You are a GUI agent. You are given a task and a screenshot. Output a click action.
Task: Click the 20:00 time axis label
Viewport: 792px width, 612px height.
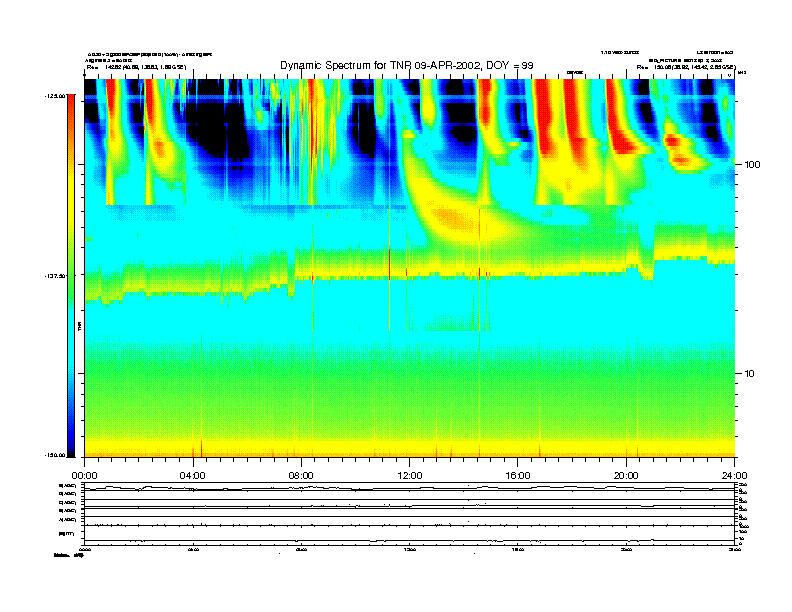tap(626, 476)
